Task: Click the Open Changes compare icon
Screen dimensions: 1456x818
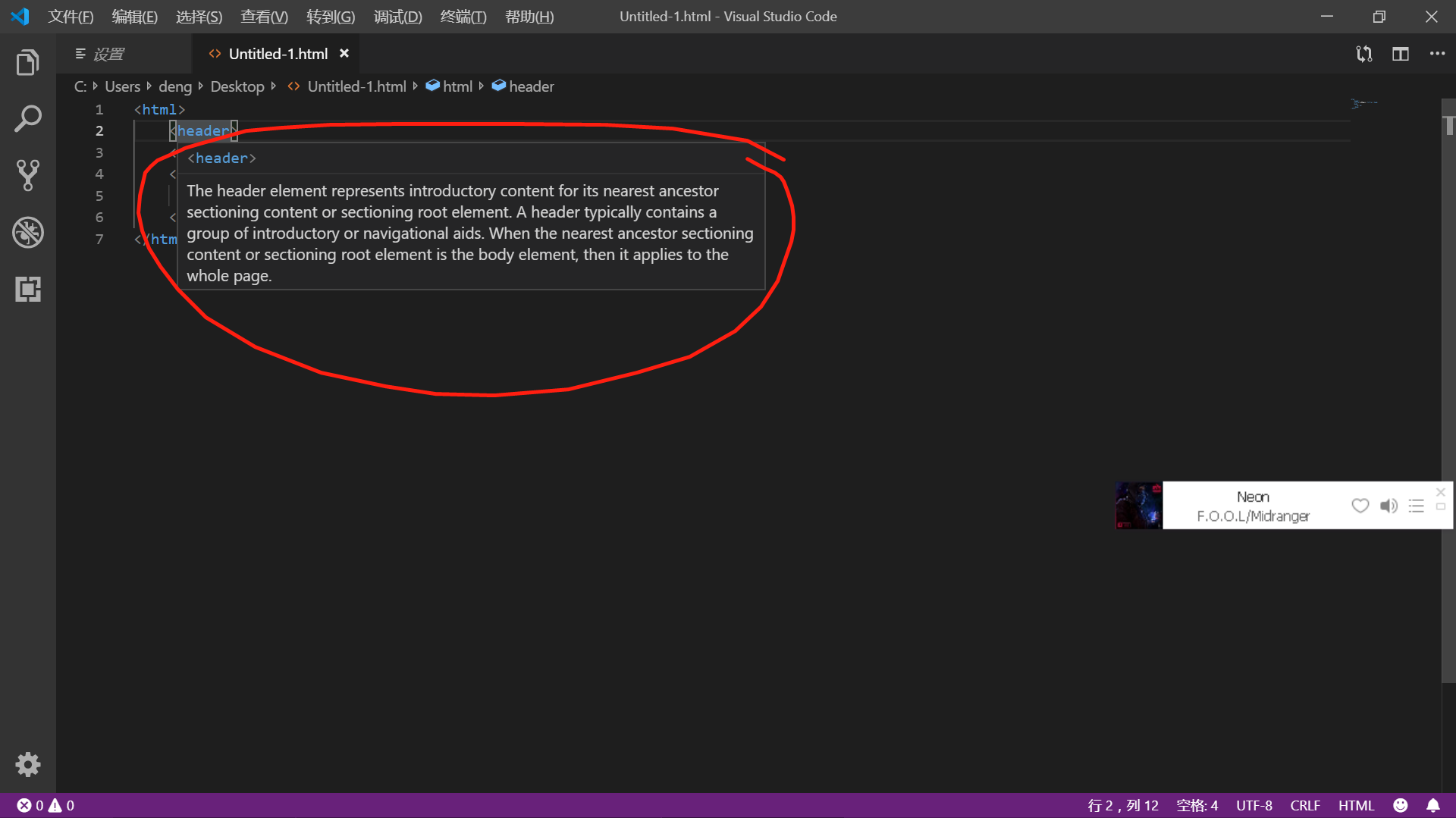Action: tap(1364, 54)
